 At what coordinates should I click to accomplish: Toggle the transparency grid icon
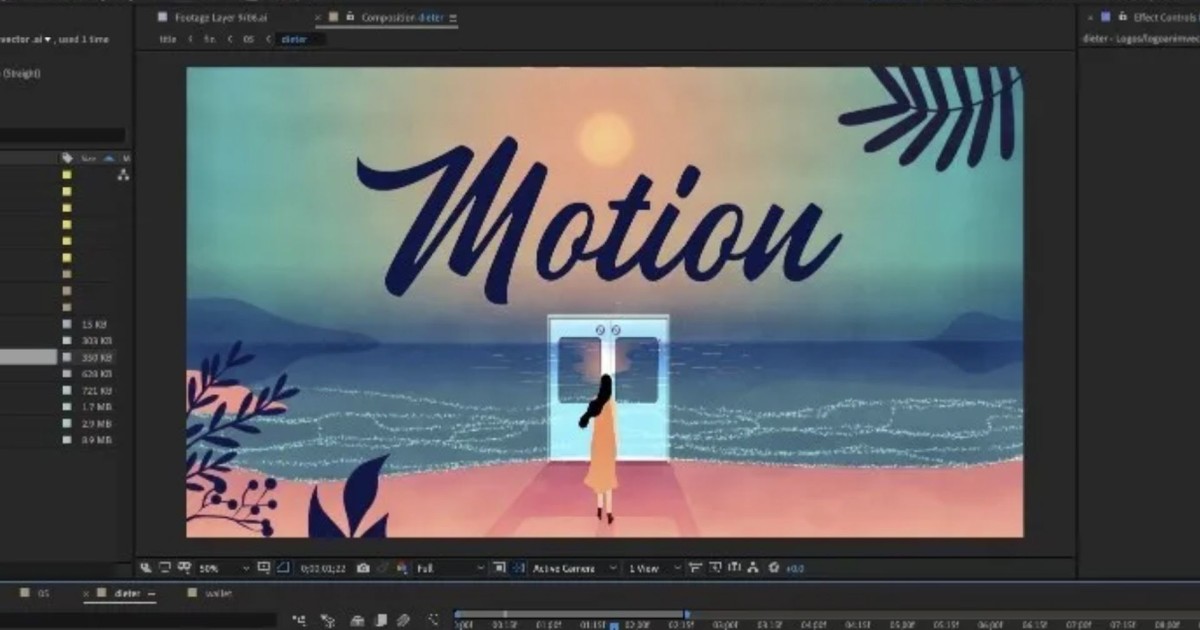coord(516,567)
